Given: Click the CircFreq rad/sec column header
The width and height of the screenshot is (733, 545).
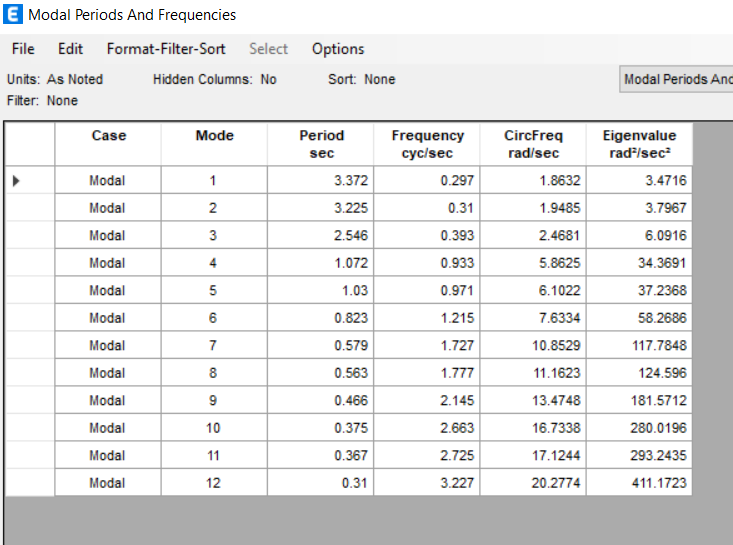Looking at the screenshot, I should tap(533, 144).
